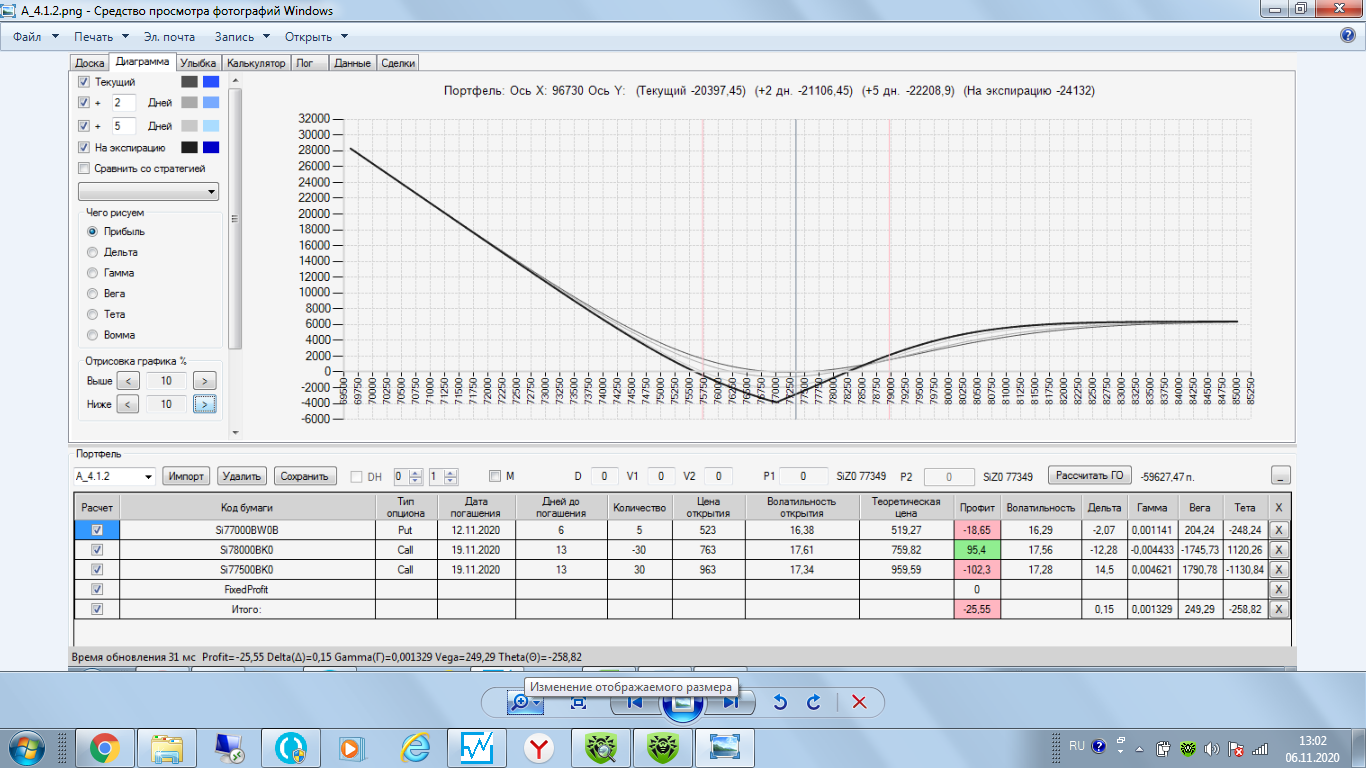Click the Рассчитать ГО button
Image resolution: width=1366 pixels, height=768 pixels.
pos(1089,475)
